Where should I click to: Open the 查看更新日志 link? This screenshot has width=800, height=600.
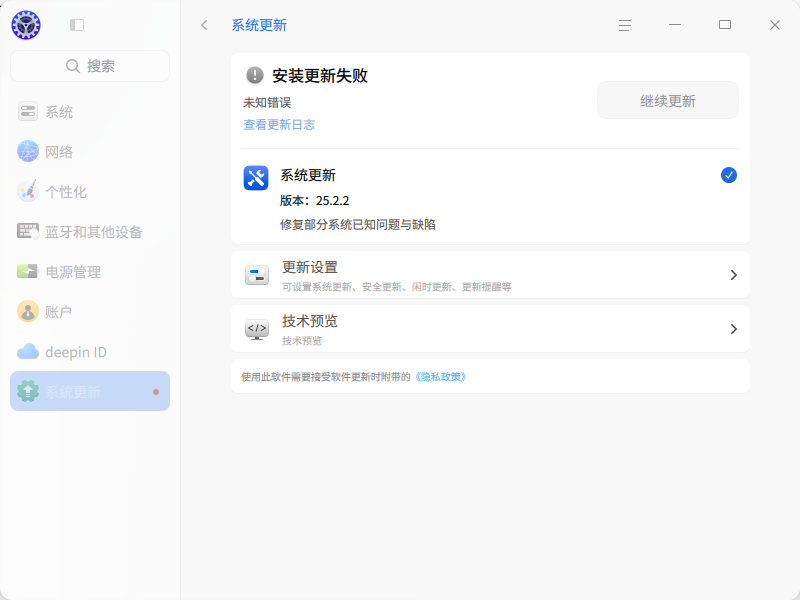(x=279, y=124)
